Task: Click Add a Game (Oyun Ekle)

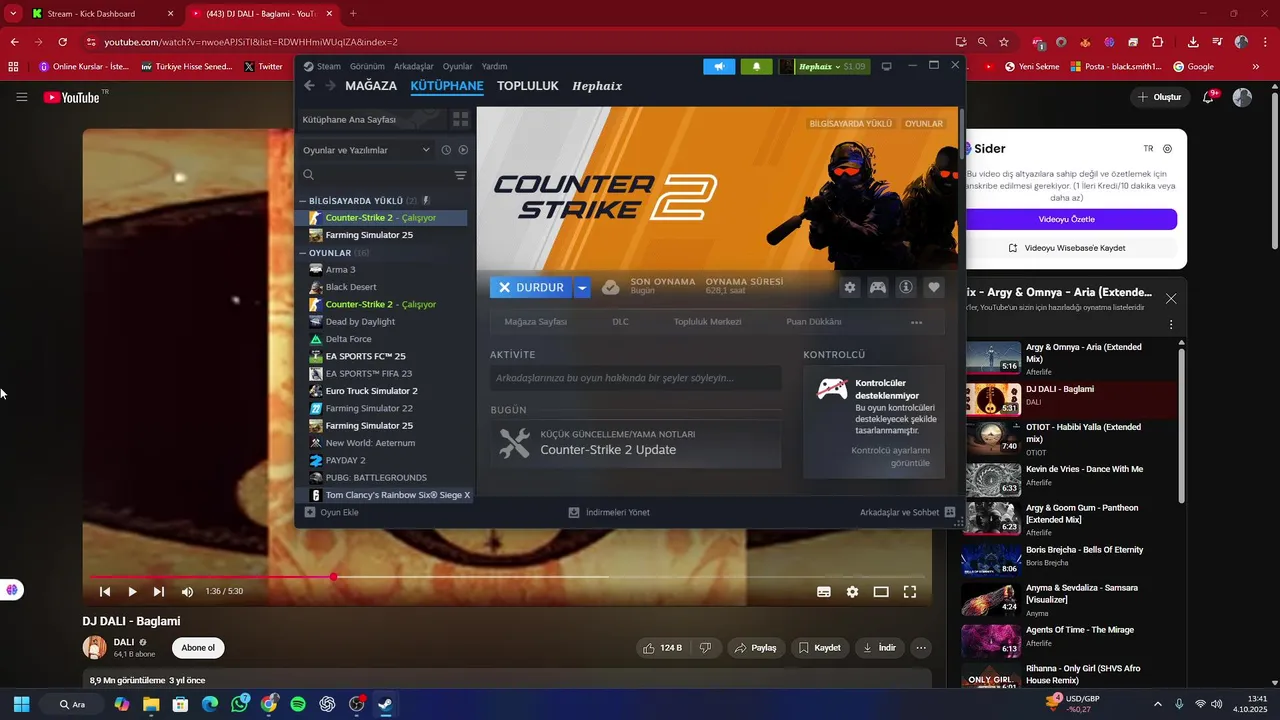Action: tap(332, 512)
